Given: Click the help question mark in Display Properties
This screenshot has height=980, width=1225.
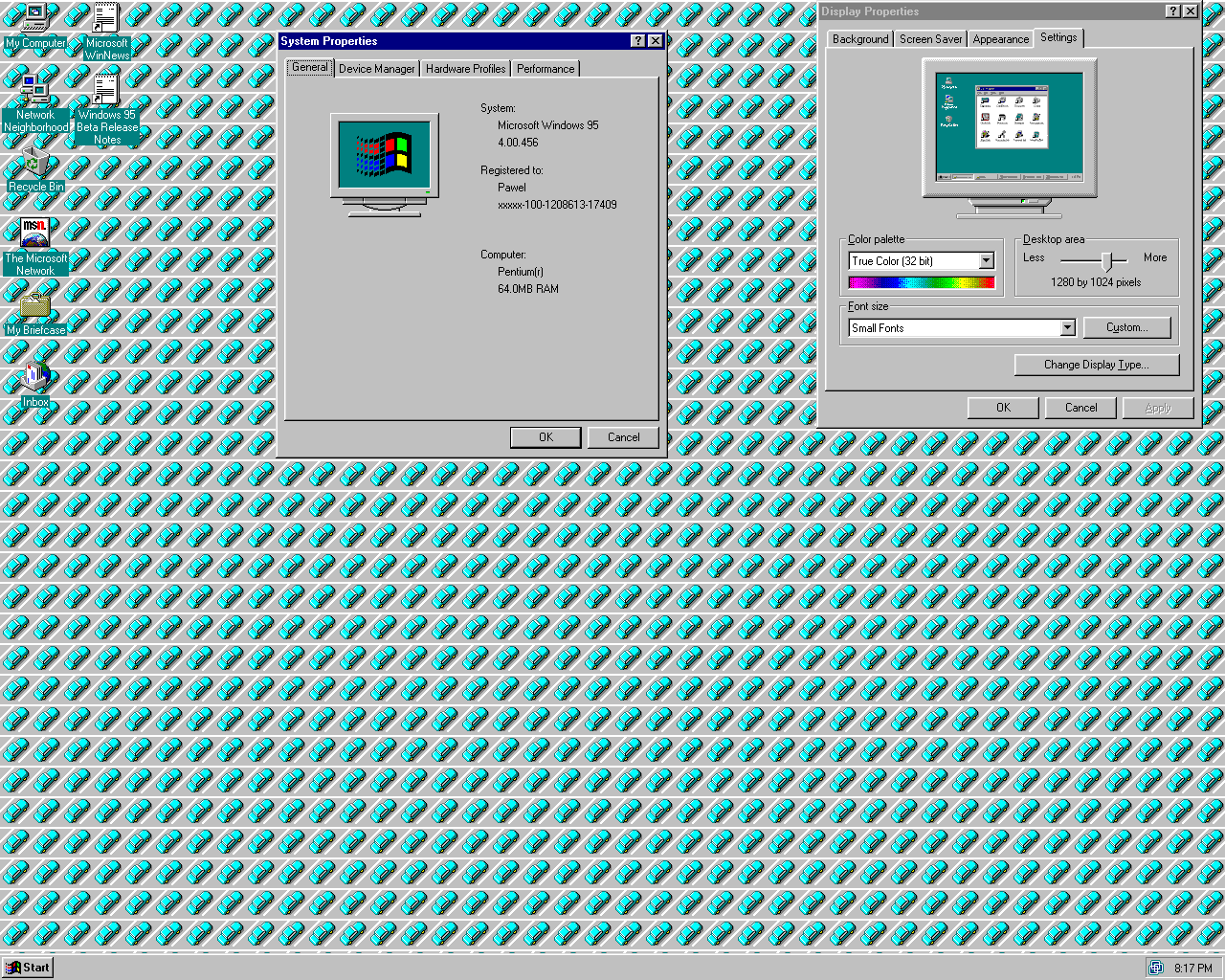Looking at the screenshot, I should point(1173,11).
